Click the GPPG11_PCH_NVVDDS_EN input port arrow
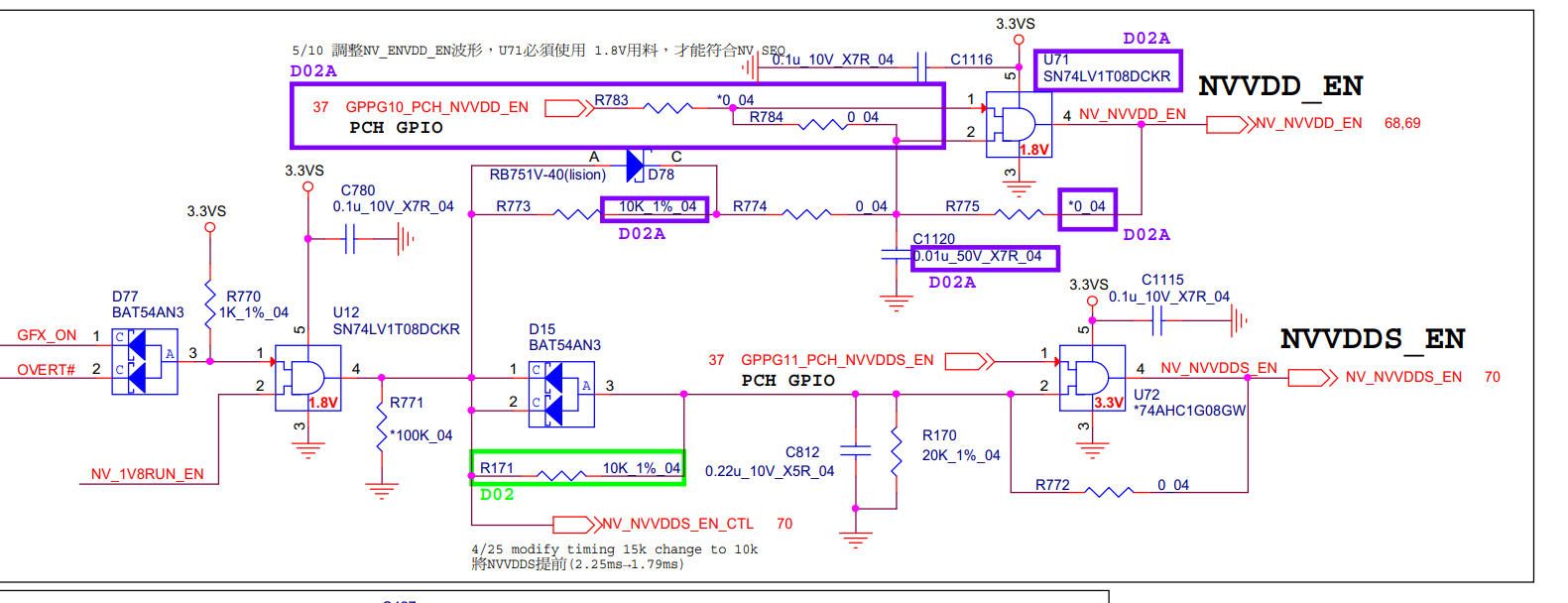The width and height of the screenshot is (1568, 603). click(969, 361)
